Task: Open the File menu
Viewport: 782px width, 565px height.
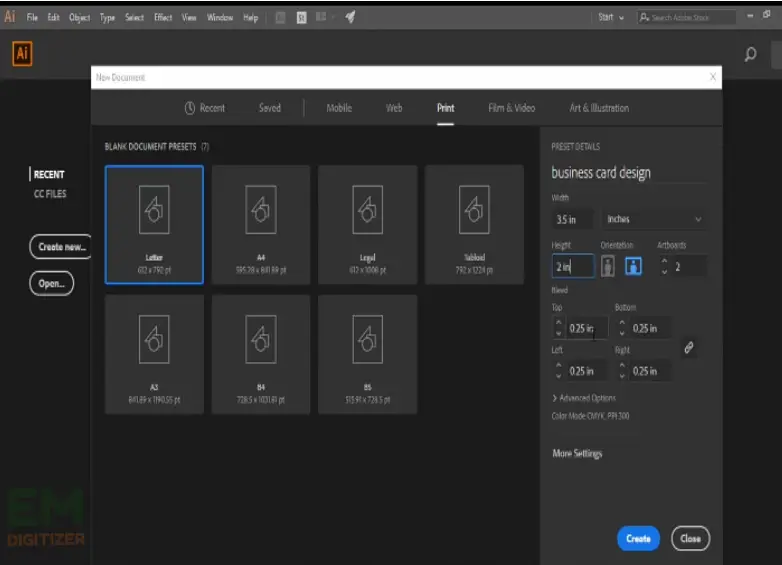Action: pos(32,17)
